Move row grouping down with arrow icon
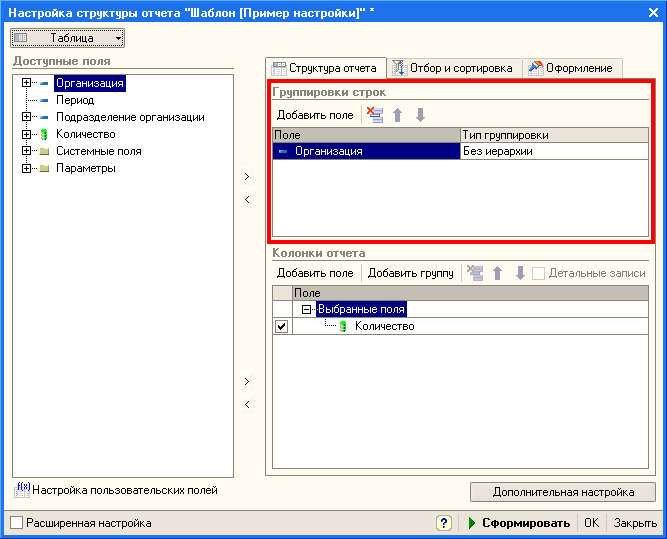The height and width of the screenshot is (539, 667). (420, 115)
